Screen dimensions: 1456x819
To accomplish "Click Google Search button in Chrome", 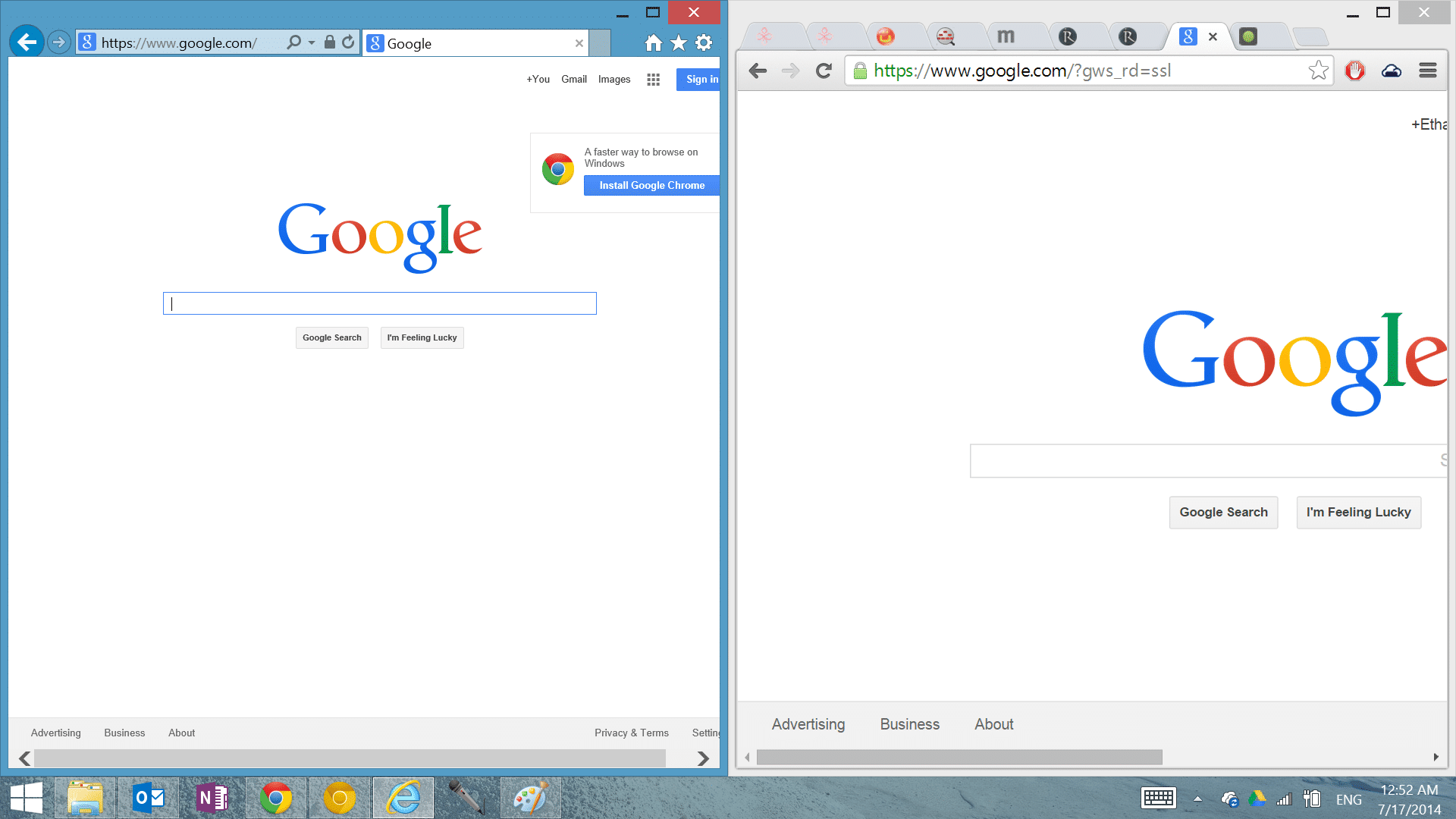I will pos(1223,513).
